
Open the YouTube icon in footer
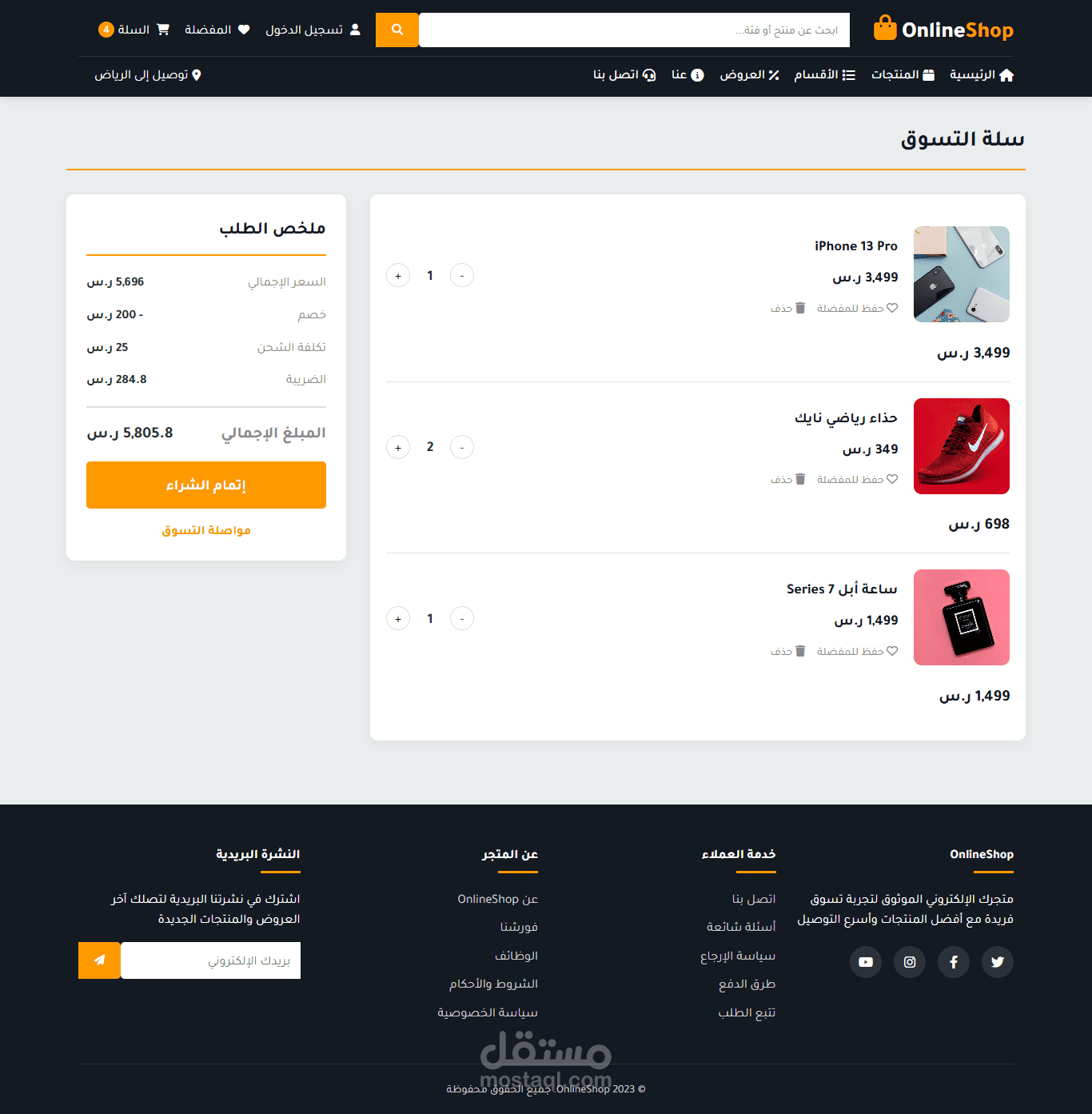pos(865,962)
